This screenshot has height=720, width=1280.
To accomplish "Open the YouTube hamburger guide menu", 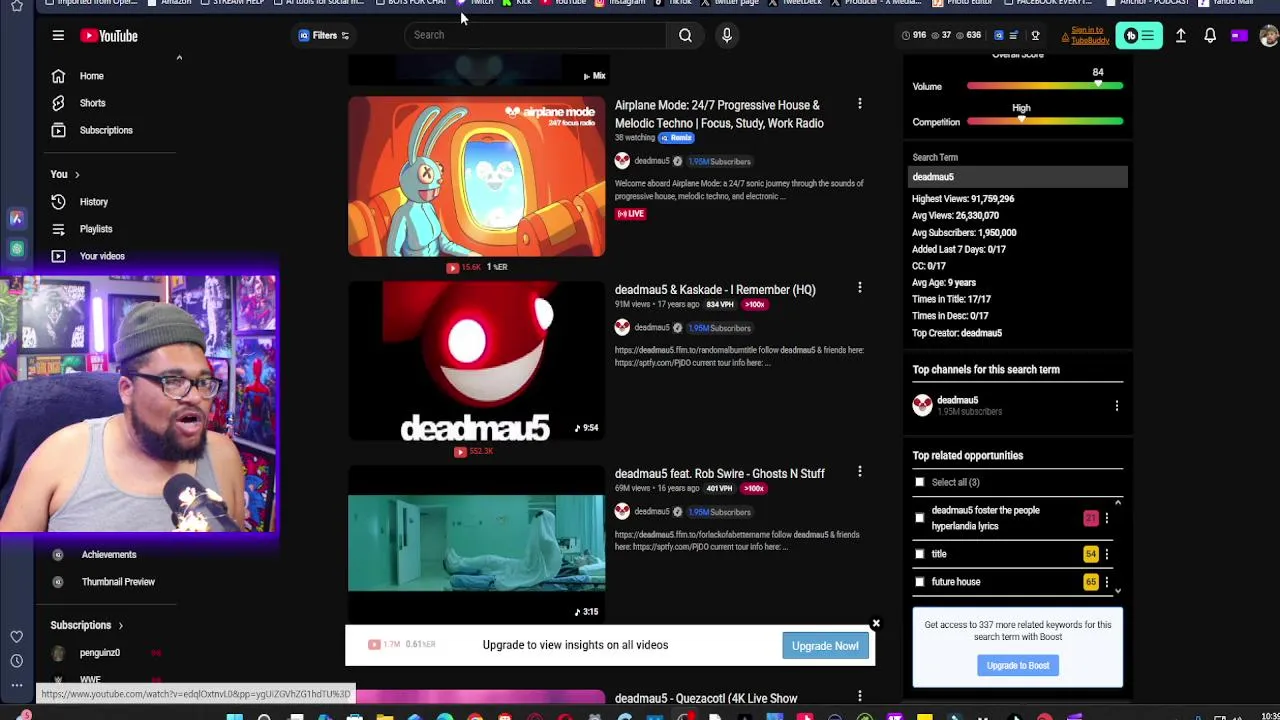I will (58, 36).
